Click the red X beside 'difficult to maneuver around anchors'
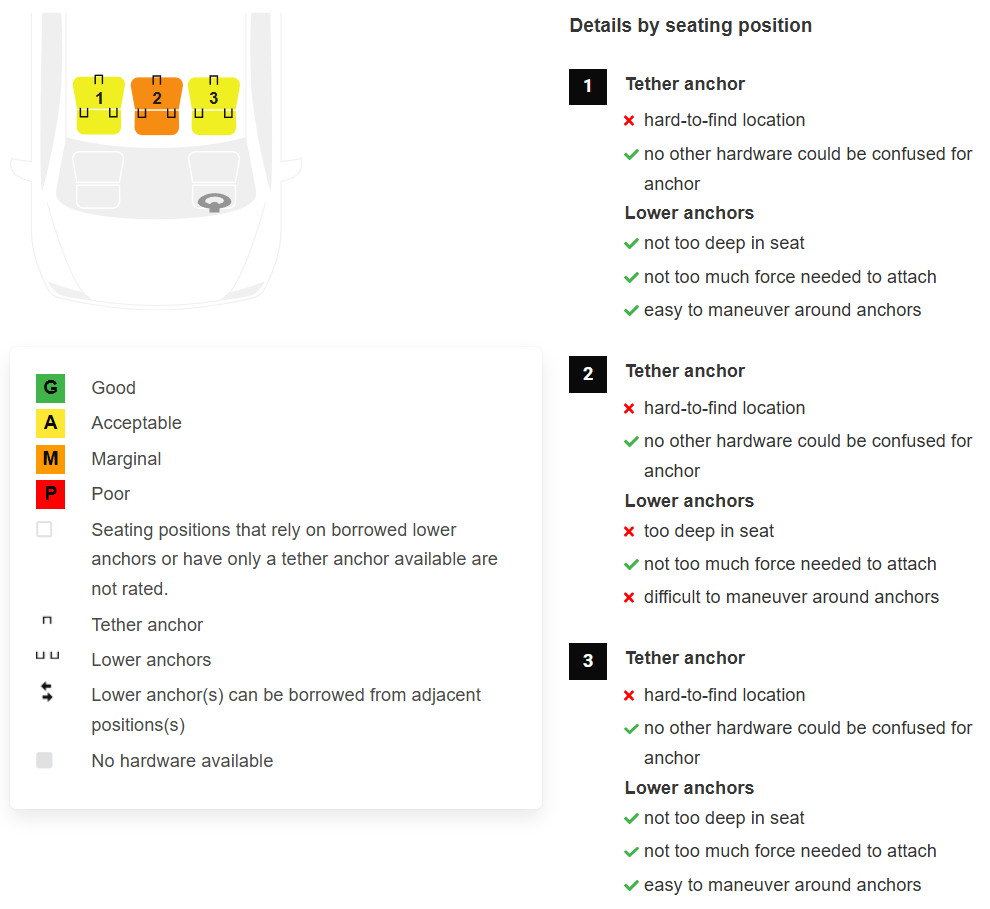This screenshot has width=990, height=909. pyautogui.click(x=629, y=598)
